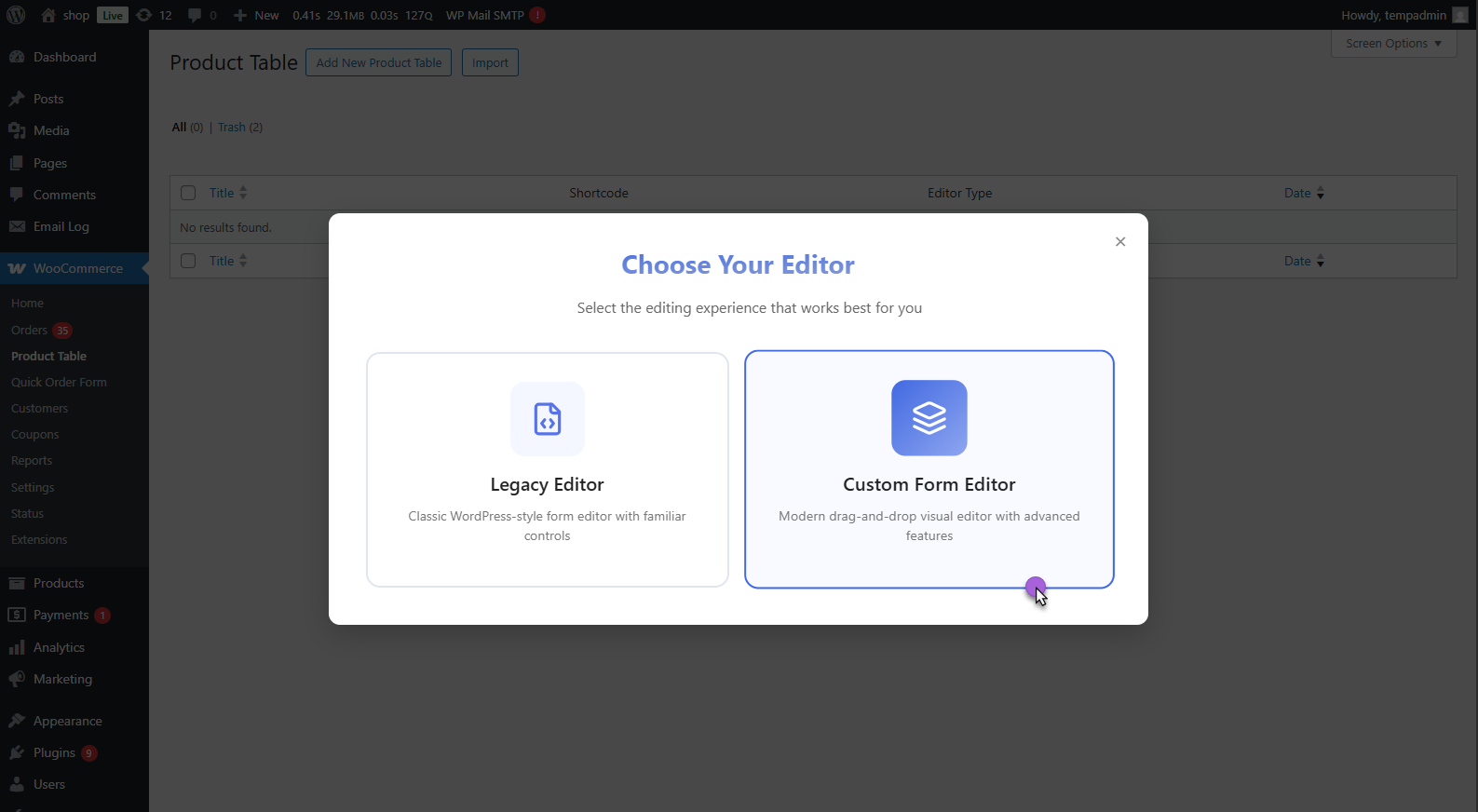Click the WordPress logo icon
1478x812 pixels.
pyautogui.click(x=16, y=15)
